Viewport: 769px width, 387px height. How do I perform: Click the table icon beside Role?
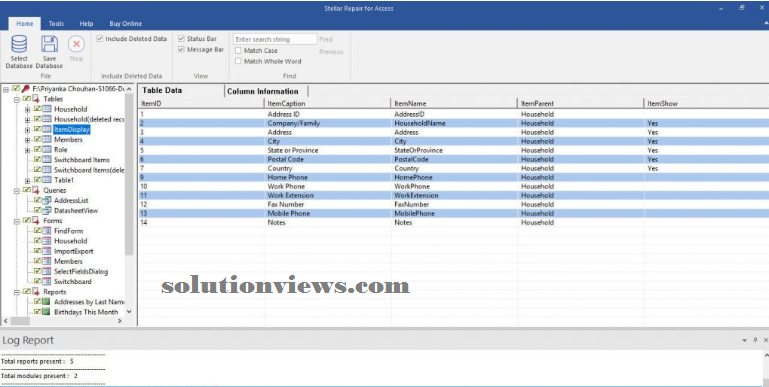[x=47, y=150]
